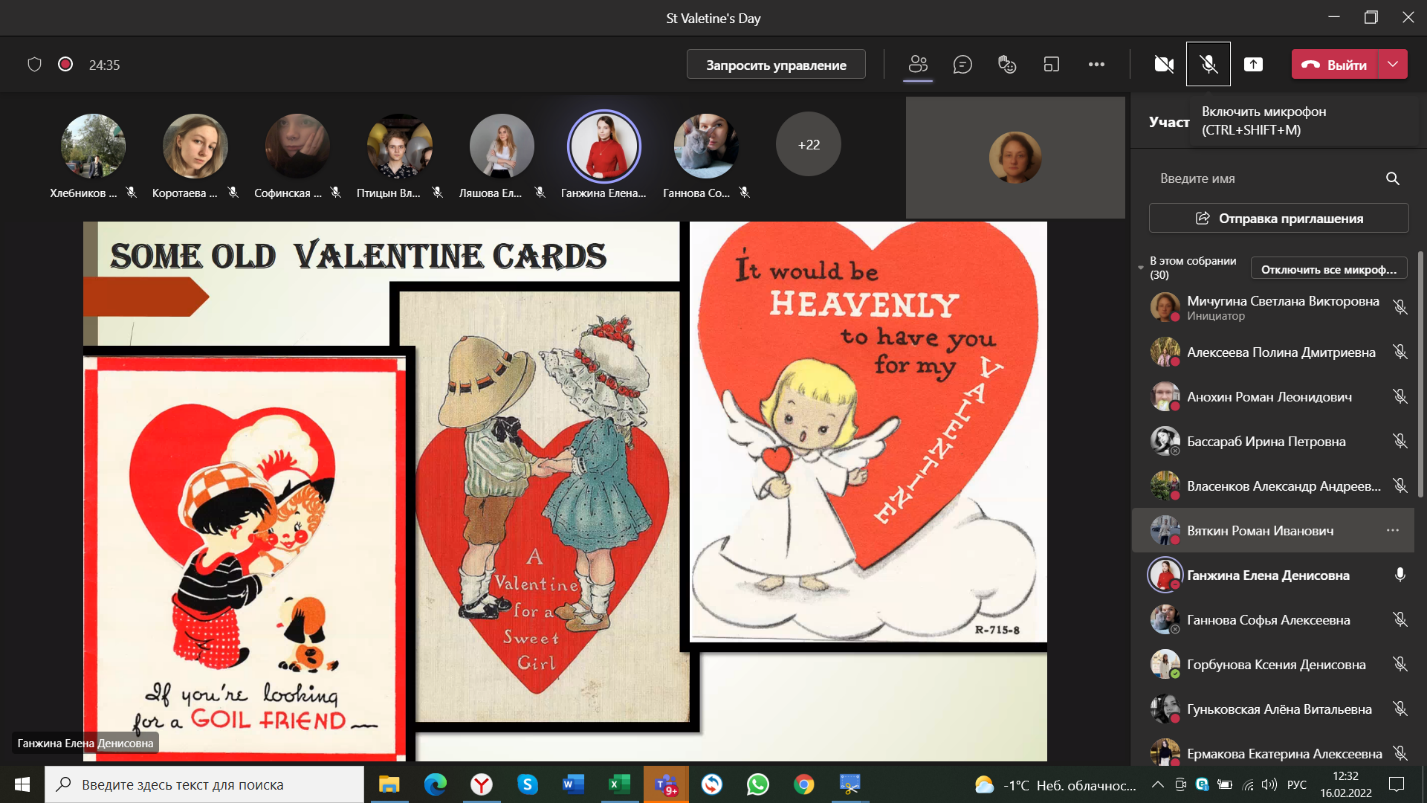Toggle the camera on
Screen dimensions: 1427x803
click(x=1164, y=65)
